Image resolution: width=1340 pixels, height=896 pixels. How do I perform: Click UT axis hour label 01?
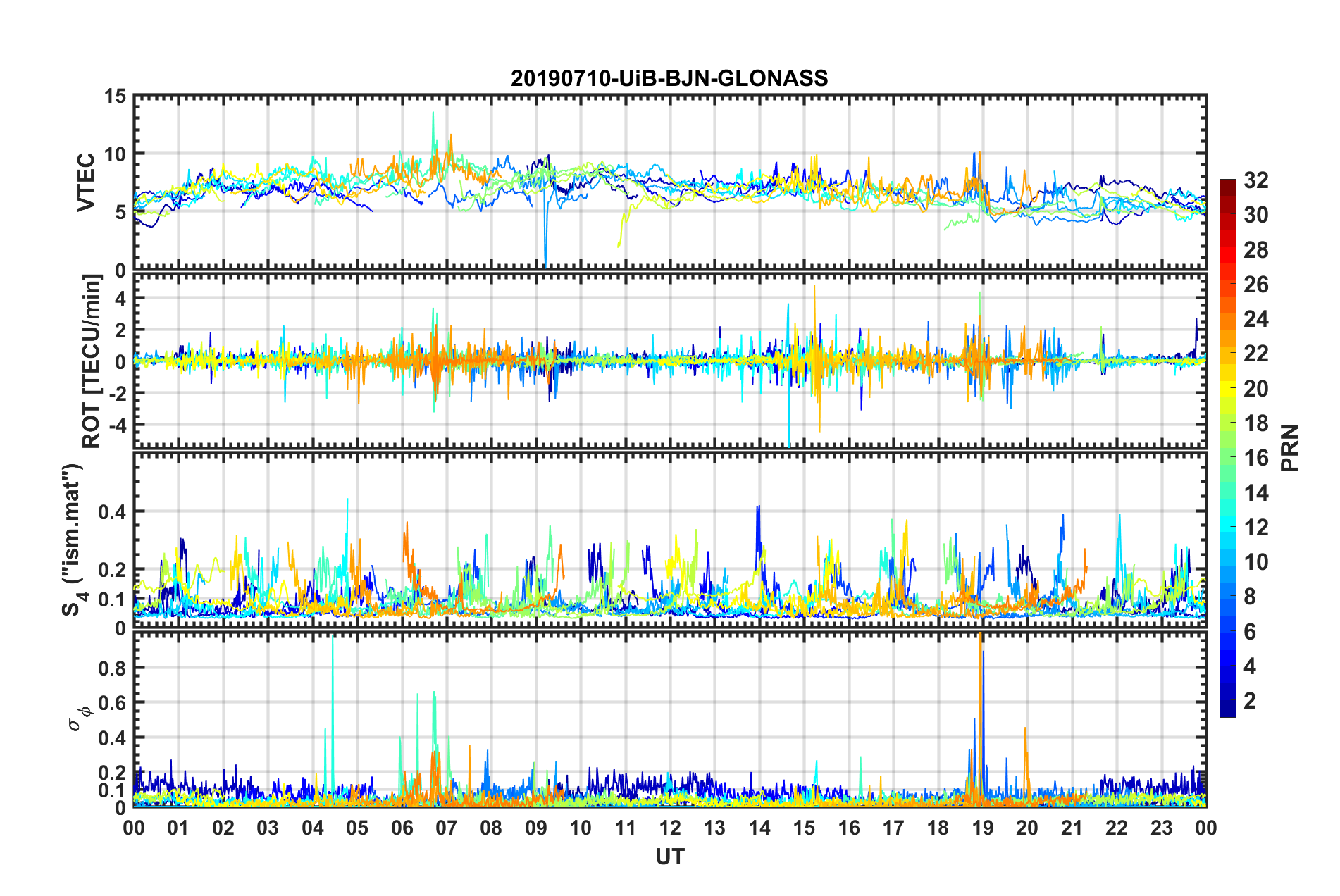point(178,828)
